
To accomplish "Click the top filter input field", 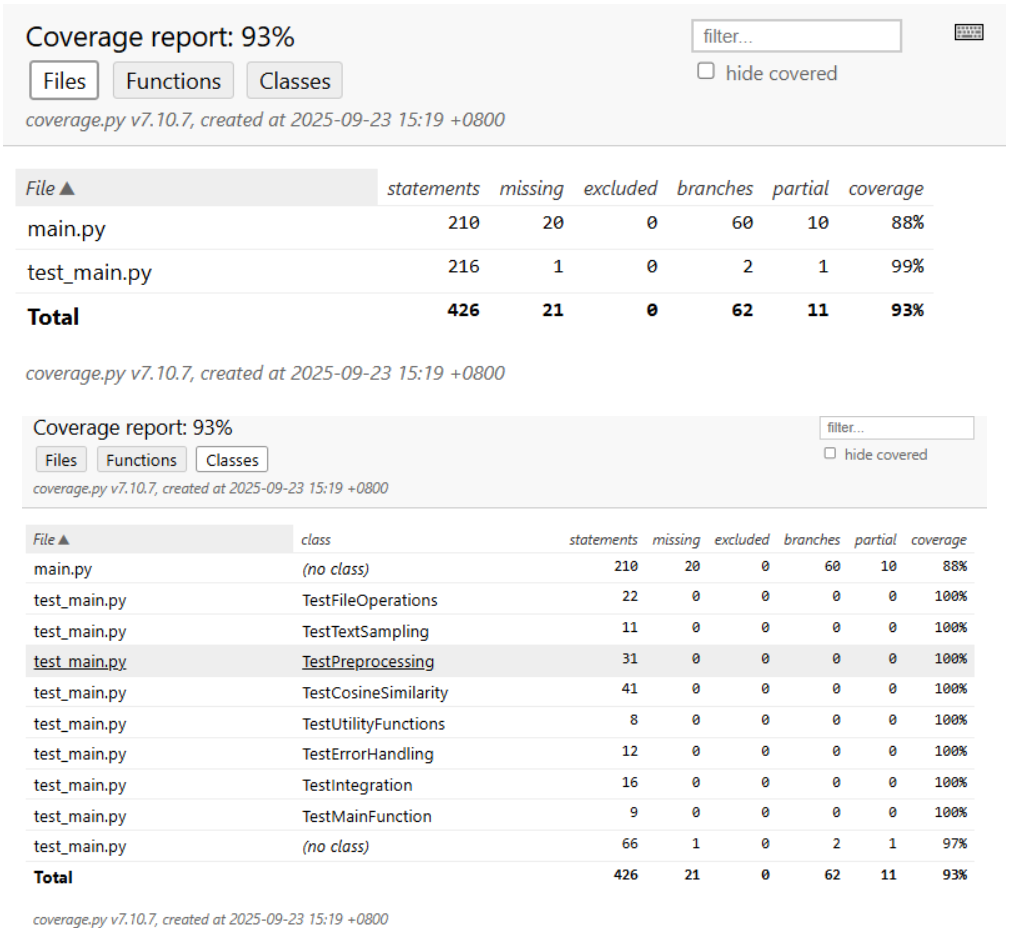I will coord(796,36).
